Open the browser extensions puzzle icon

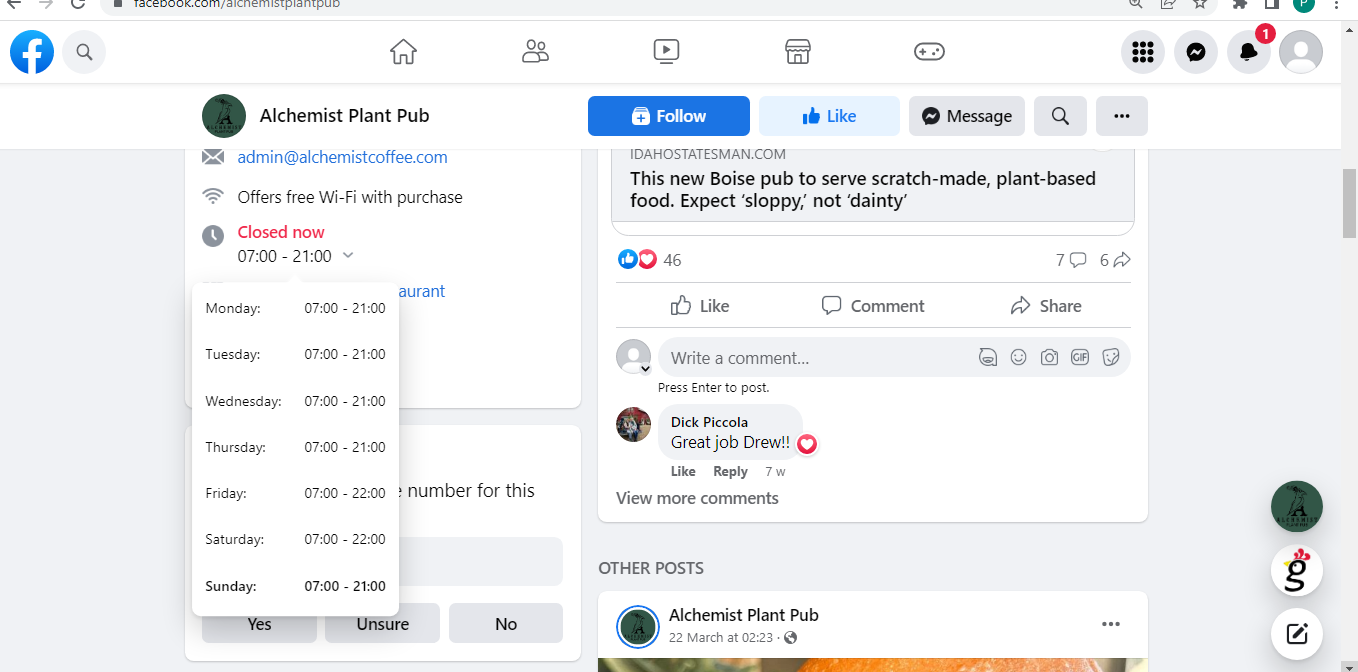tap(1240, 4)
